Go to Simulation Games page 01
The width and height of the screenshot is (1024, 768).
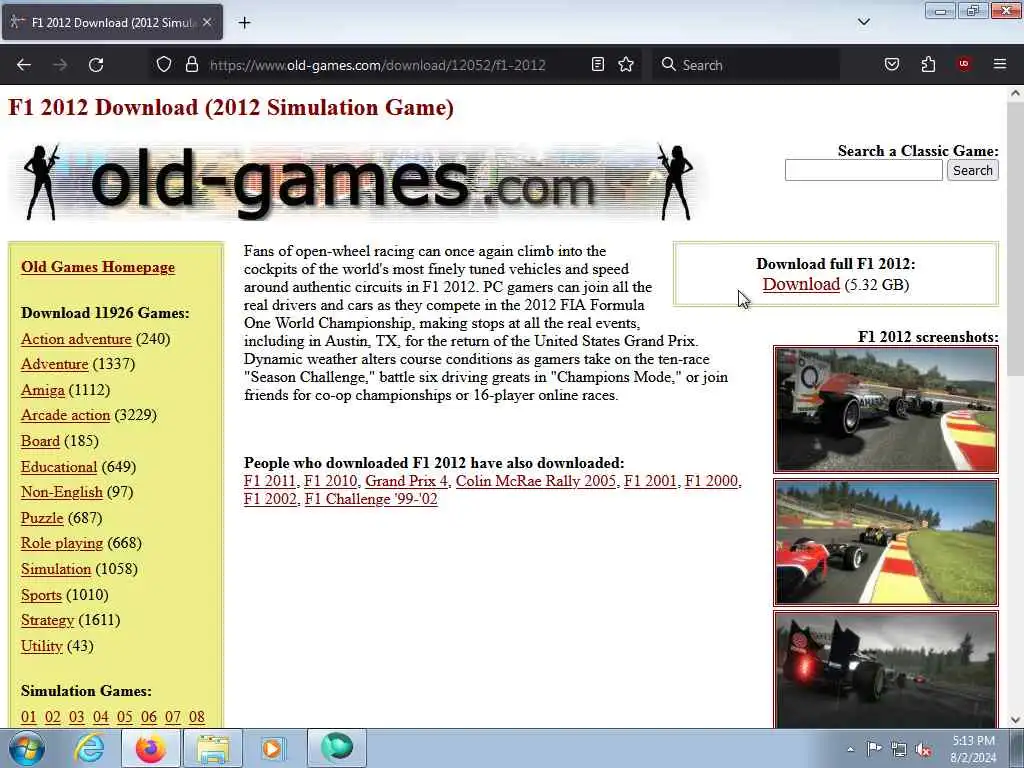pos(29,717)
